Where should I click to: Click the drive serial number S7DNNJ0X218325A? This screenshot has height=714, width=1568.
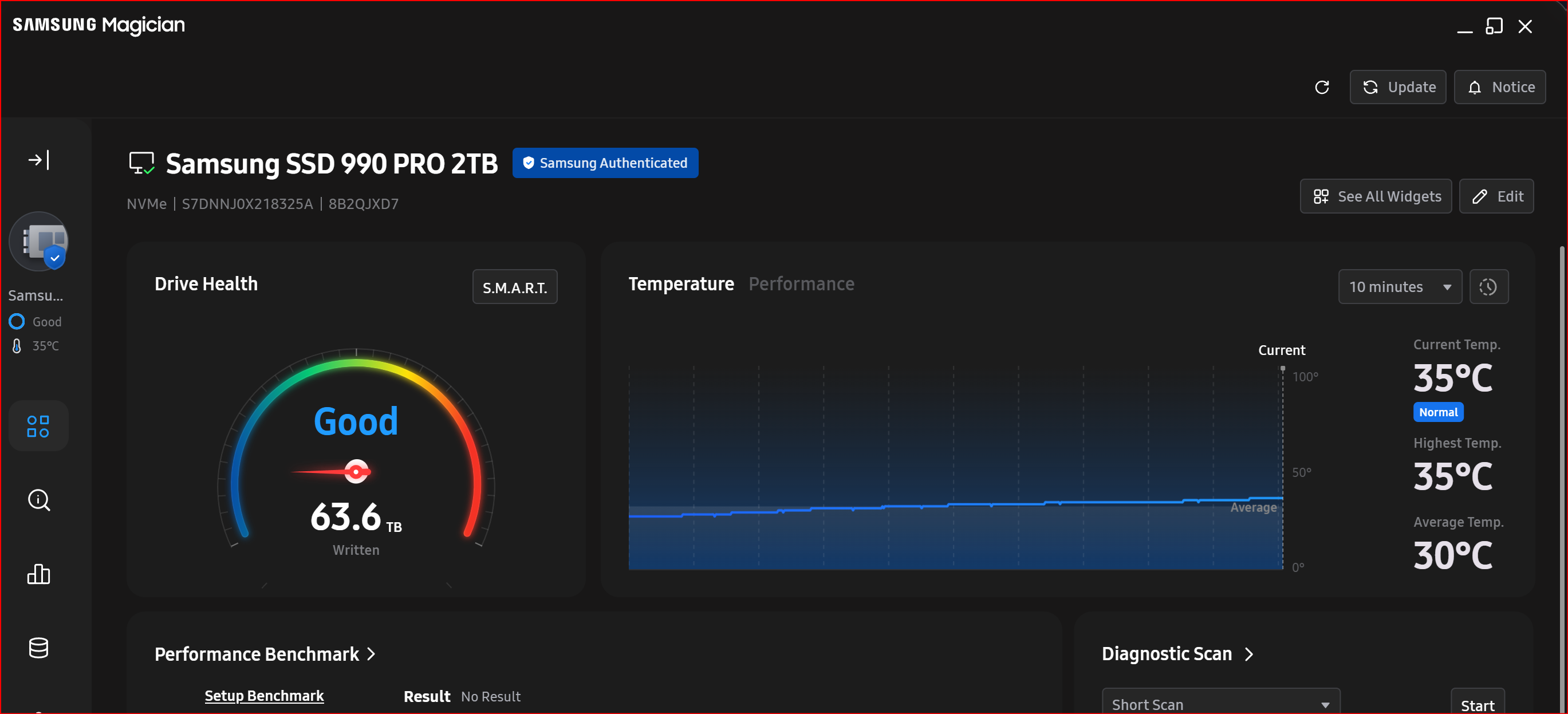click(247, 204)
